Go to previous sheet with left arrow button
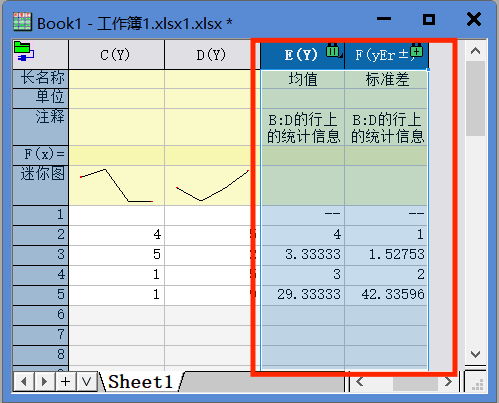This screenshot has width=499, height=403. click(24, 381)
